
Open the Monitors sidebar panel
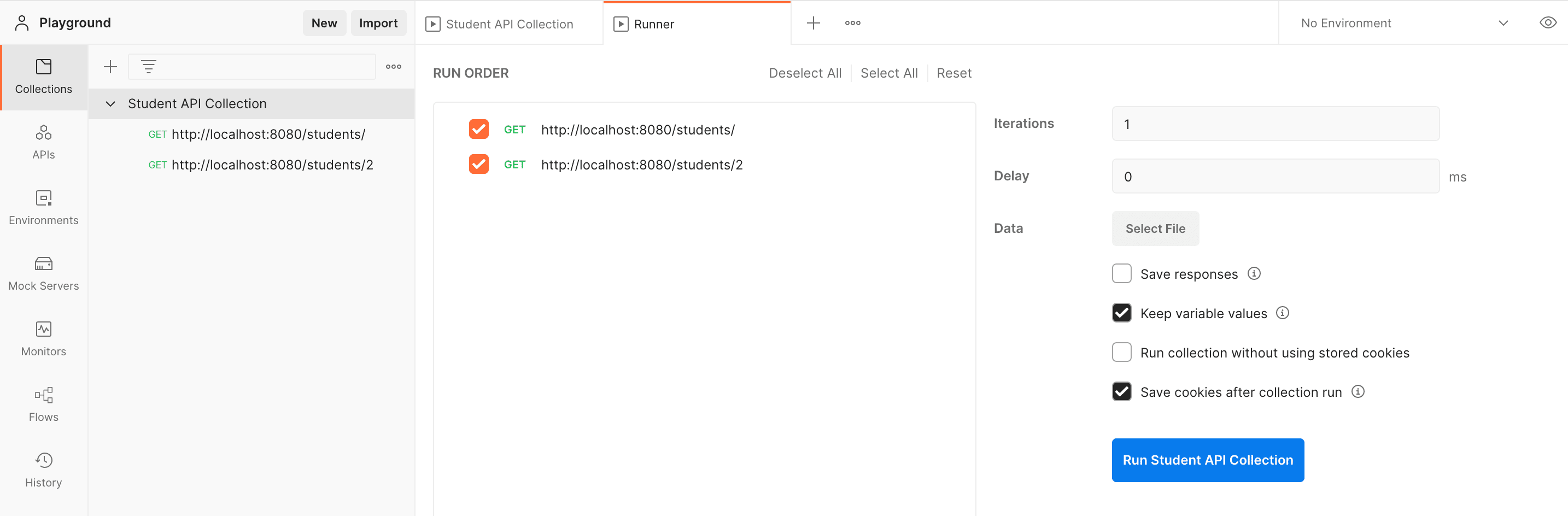[x=44, y=339]
